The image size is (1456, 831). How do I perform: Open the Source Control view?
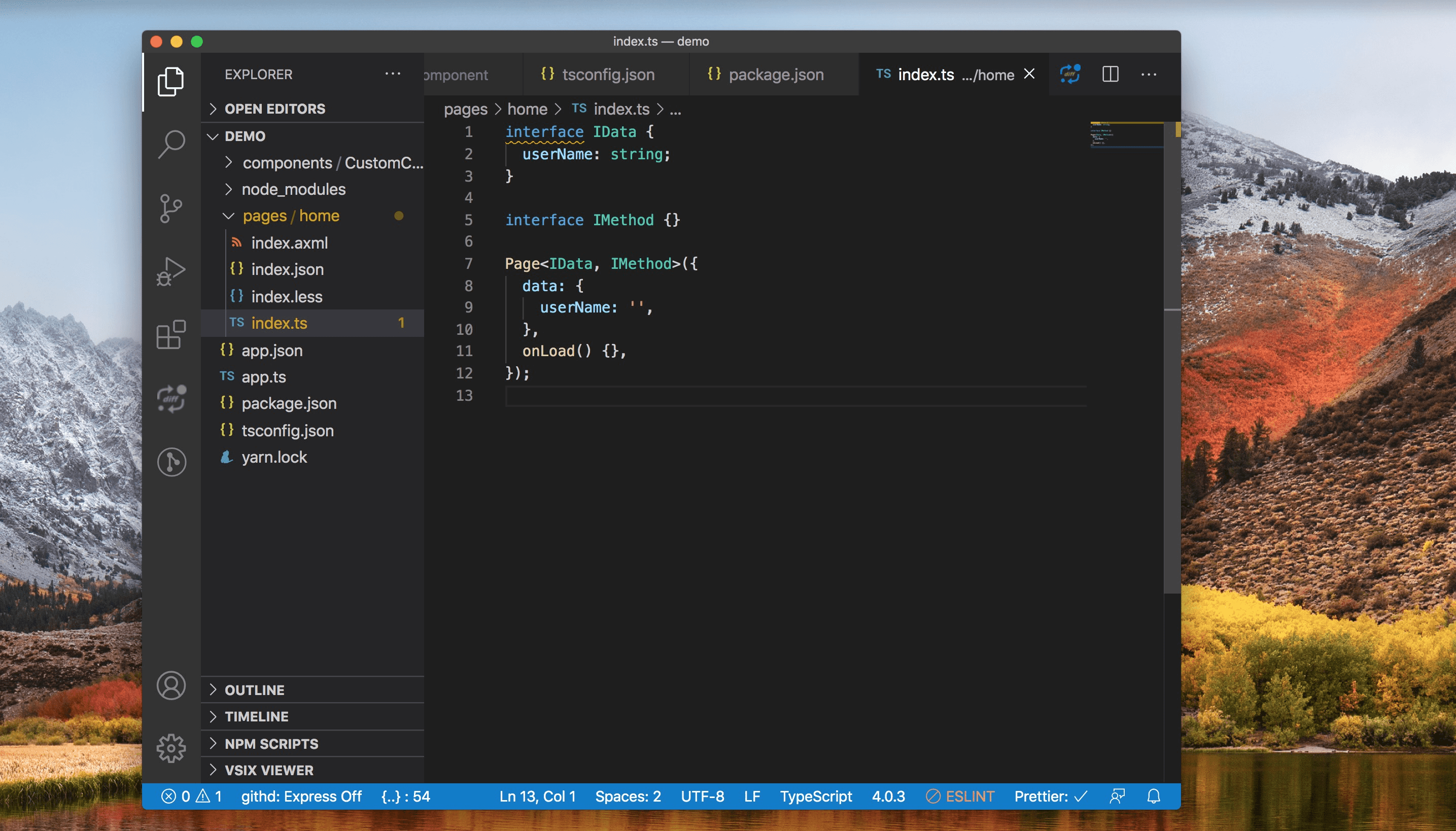170,209
